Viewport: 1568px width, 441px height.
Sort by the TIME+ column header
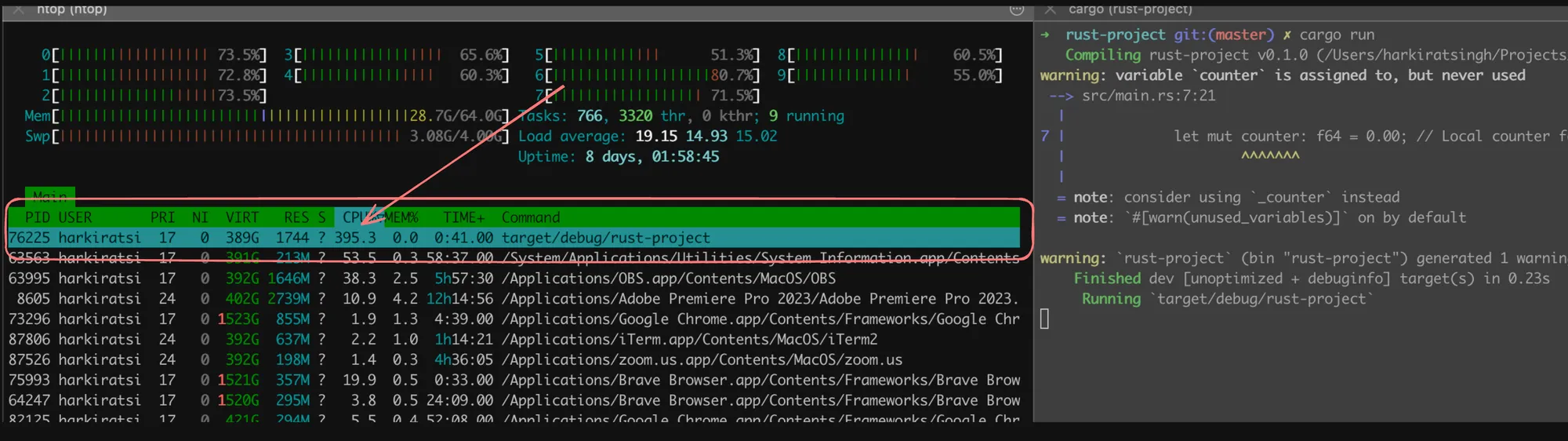tap(463, 217)
